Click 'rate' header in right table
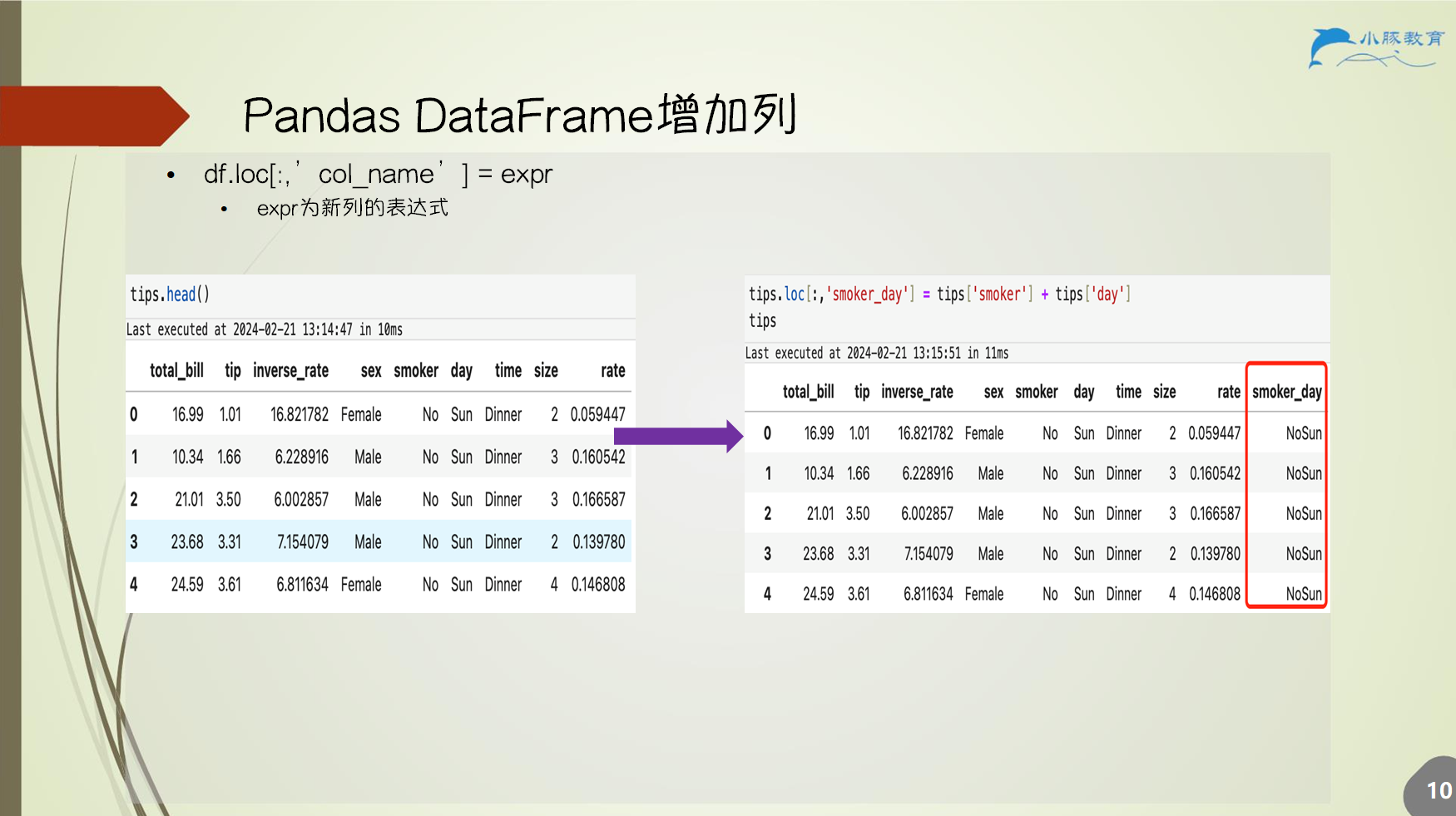 1229,392
